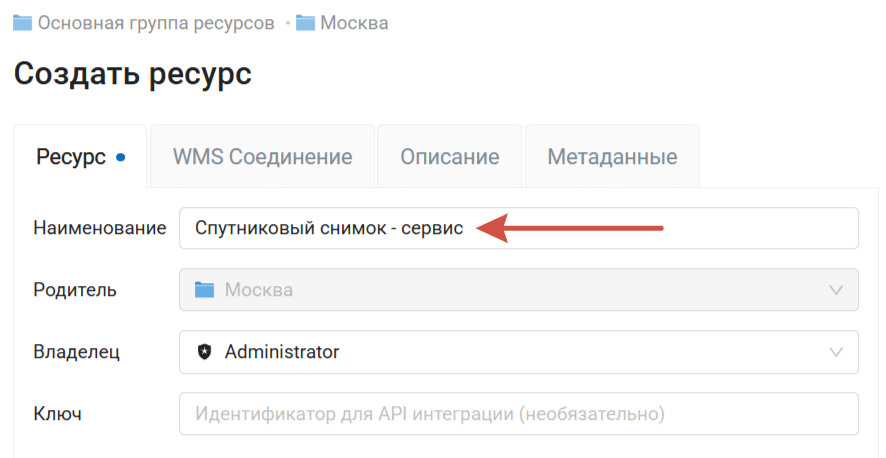The width and height of the screenshot is (886, 458).
Task: Open the Владелец dropdown with Administrator
Action: coord(518,352)
